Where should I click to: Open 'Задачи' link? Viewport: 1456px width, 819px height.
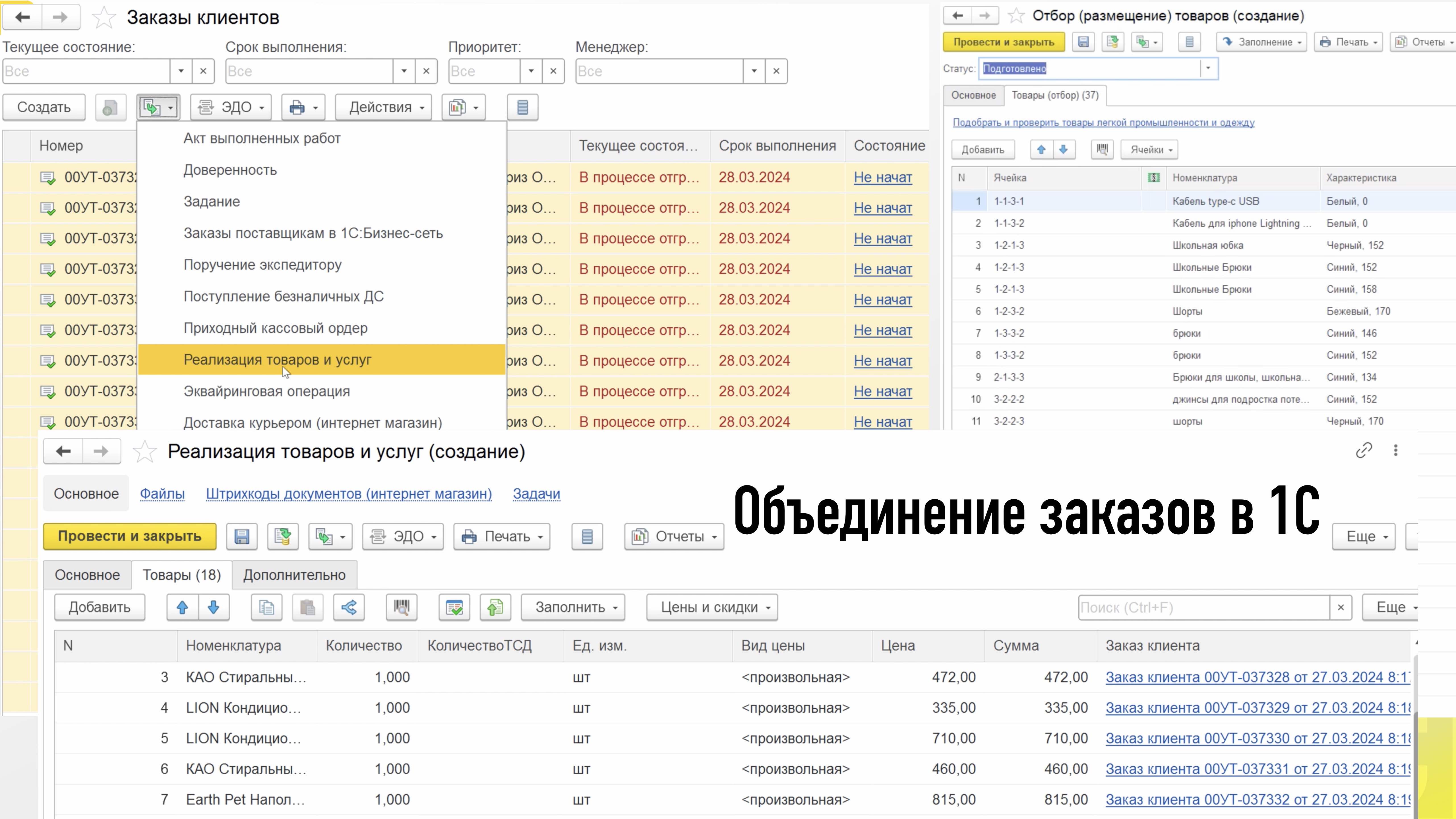(x=536, y=493)
